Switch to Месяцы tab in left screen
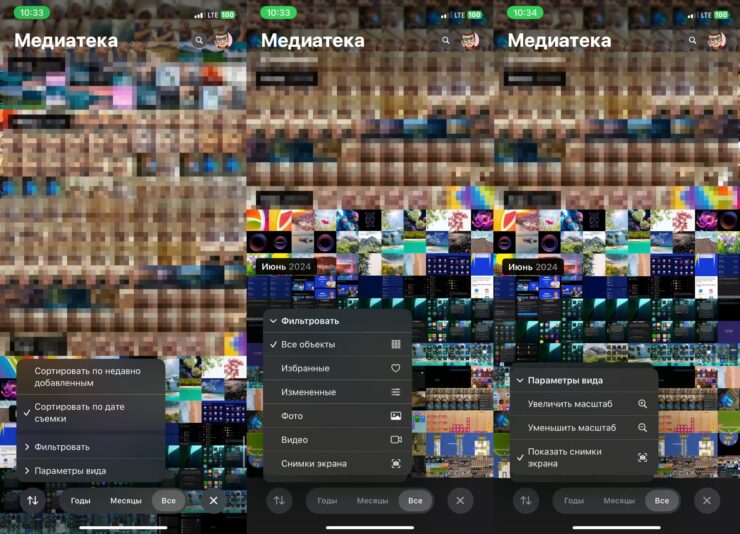The image size is (740, 534). click(x=126, y=501)
